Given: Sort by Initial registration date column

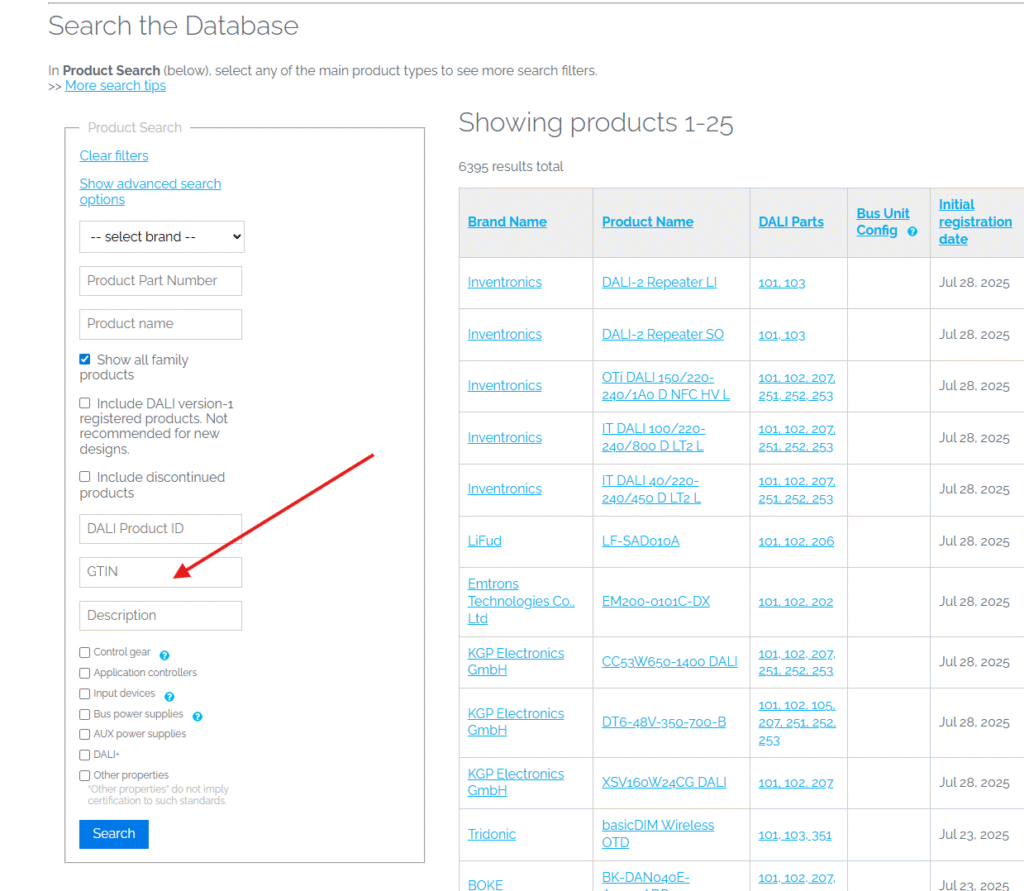Looking at the screenshot, I should coord(975,222).
